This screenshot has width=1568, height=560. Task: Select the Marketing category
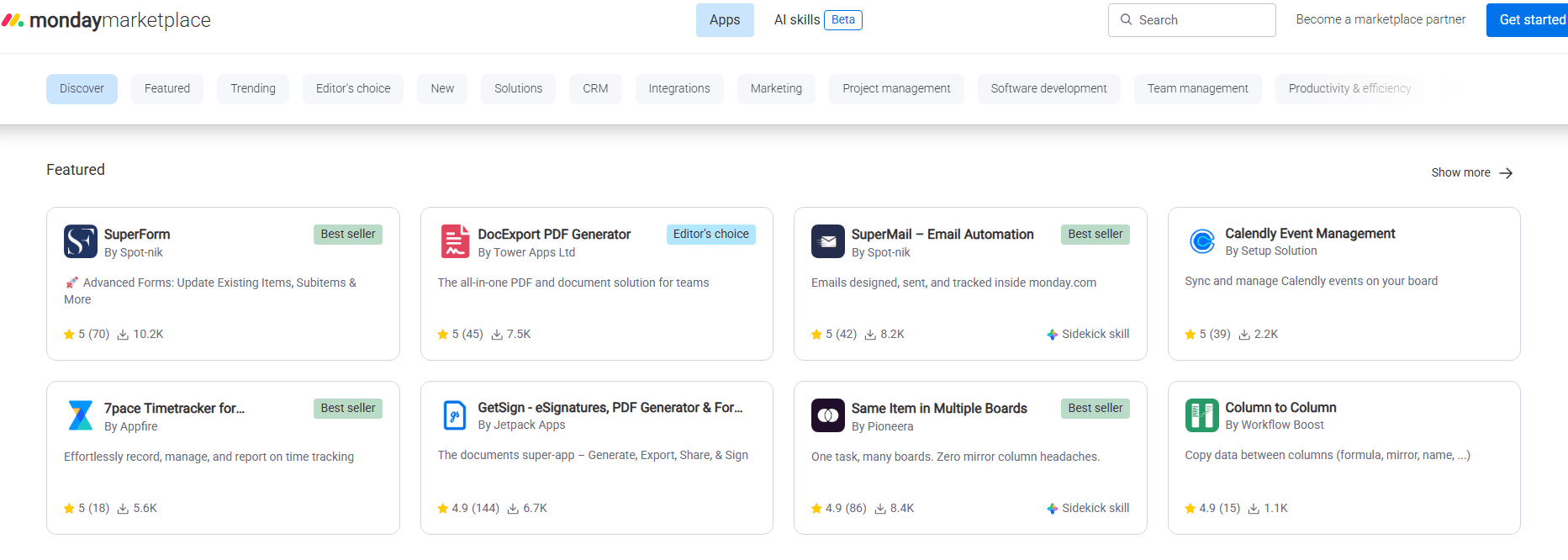[x=776, y=89]
